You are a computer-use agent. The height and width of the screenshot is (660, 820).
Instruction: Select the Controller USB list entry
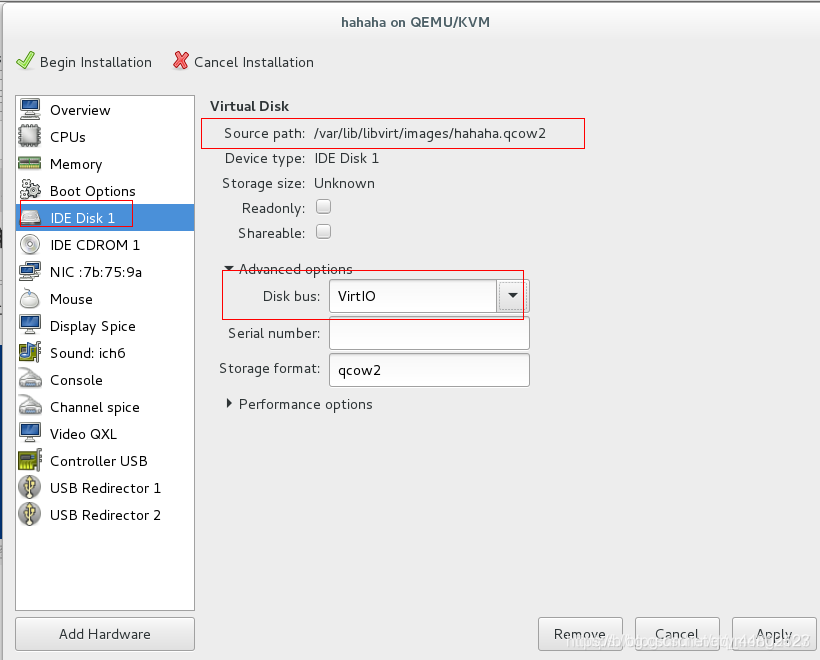(x=105, y=461)
